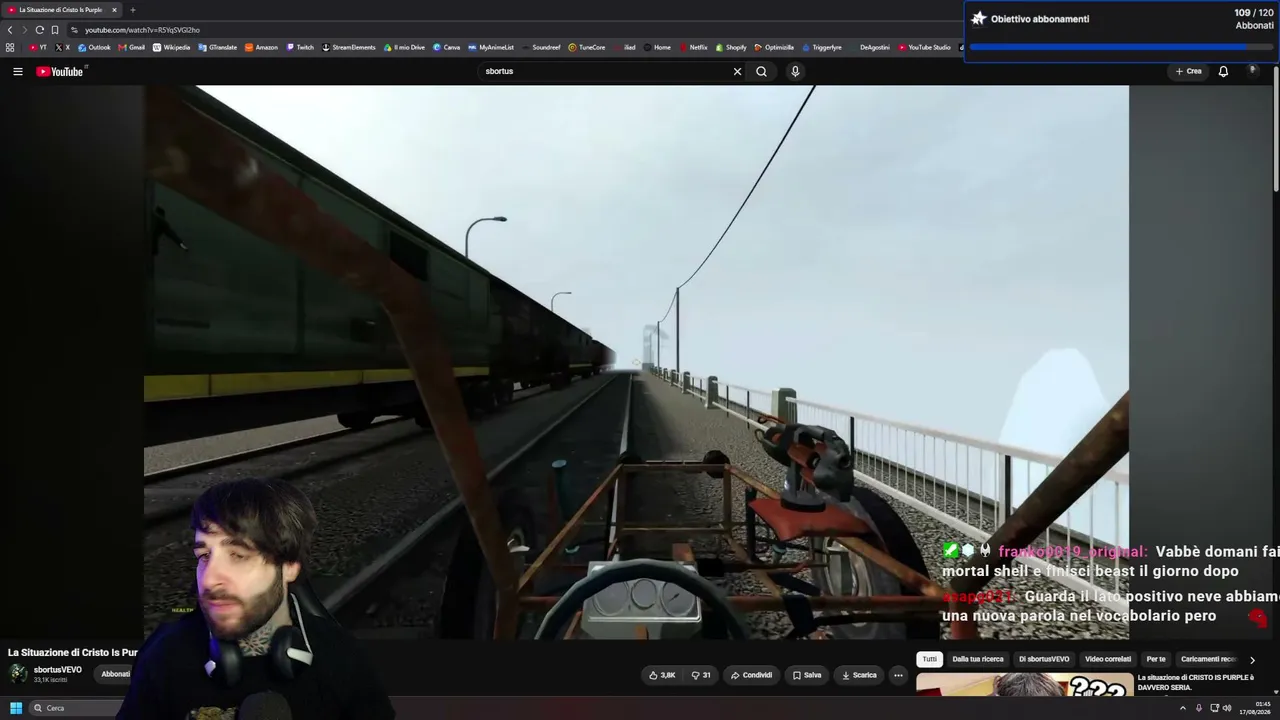The height and width of the screenshot is (720, 1280).
Task: Select the Caricamenti recenti chip
Action: click(x=1209, y=659)
